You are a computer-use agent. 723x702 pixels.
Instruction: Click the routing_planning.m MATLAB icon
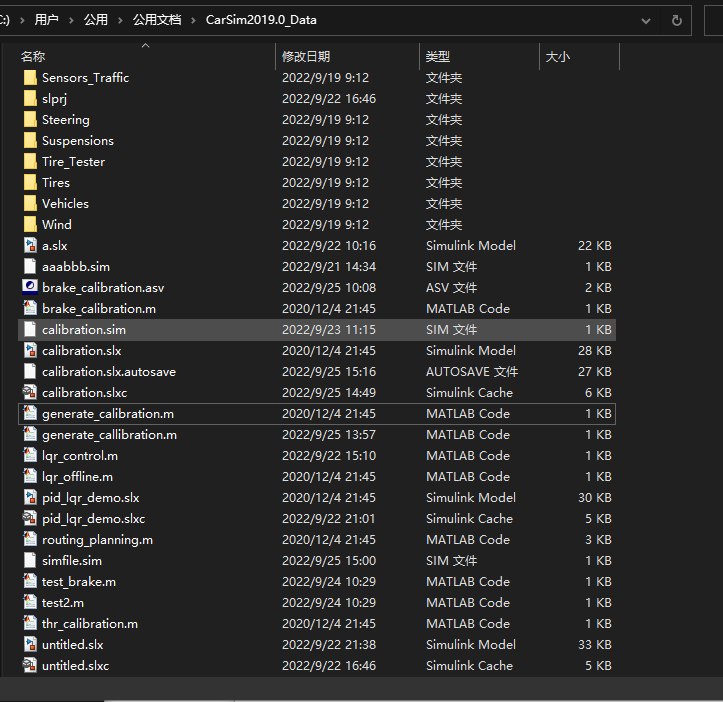coord(30,539)
